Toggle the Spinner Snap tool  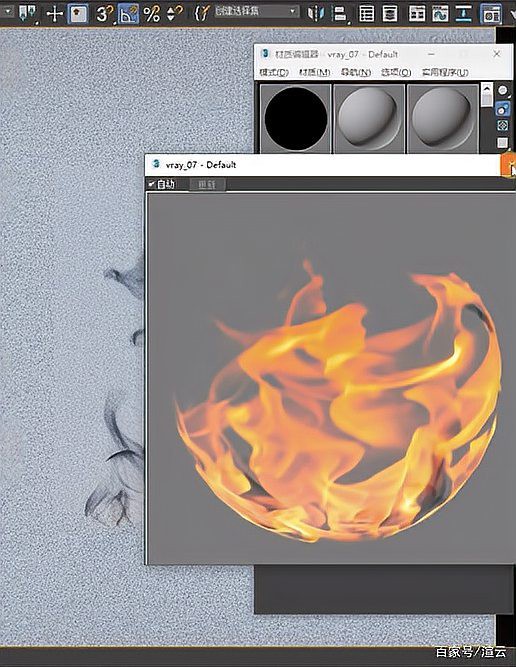[173, 13]
